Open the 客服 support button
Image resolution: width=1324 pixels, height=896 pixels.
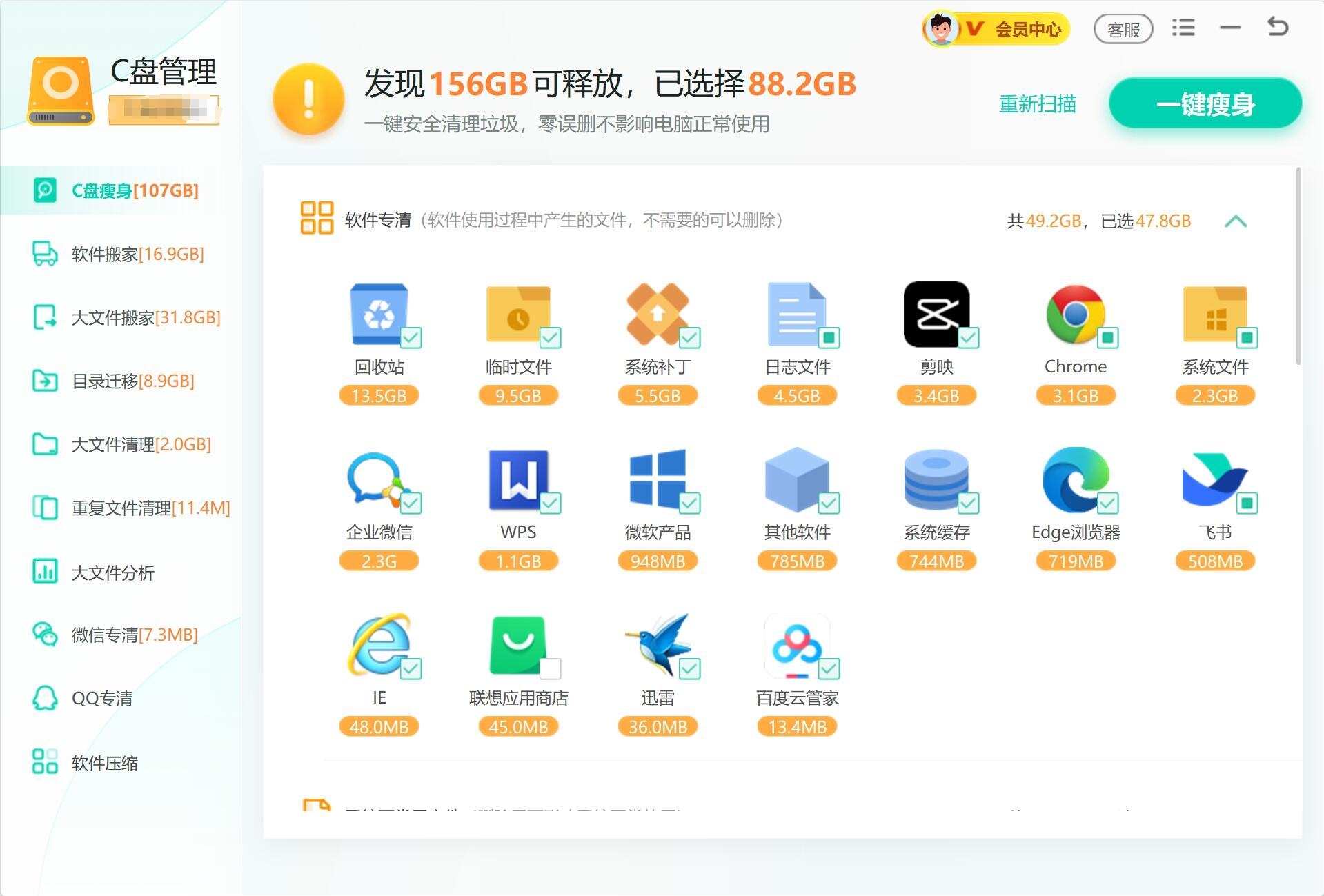(x=1123, y=29)
